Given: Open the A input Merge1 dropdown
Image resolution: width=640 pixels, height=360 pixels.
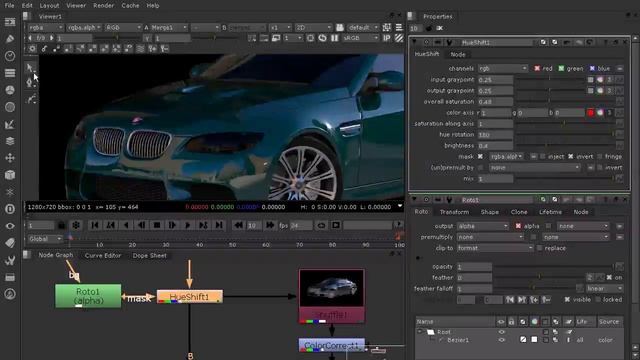Looking at the screenshot, I should pos(169,27).
